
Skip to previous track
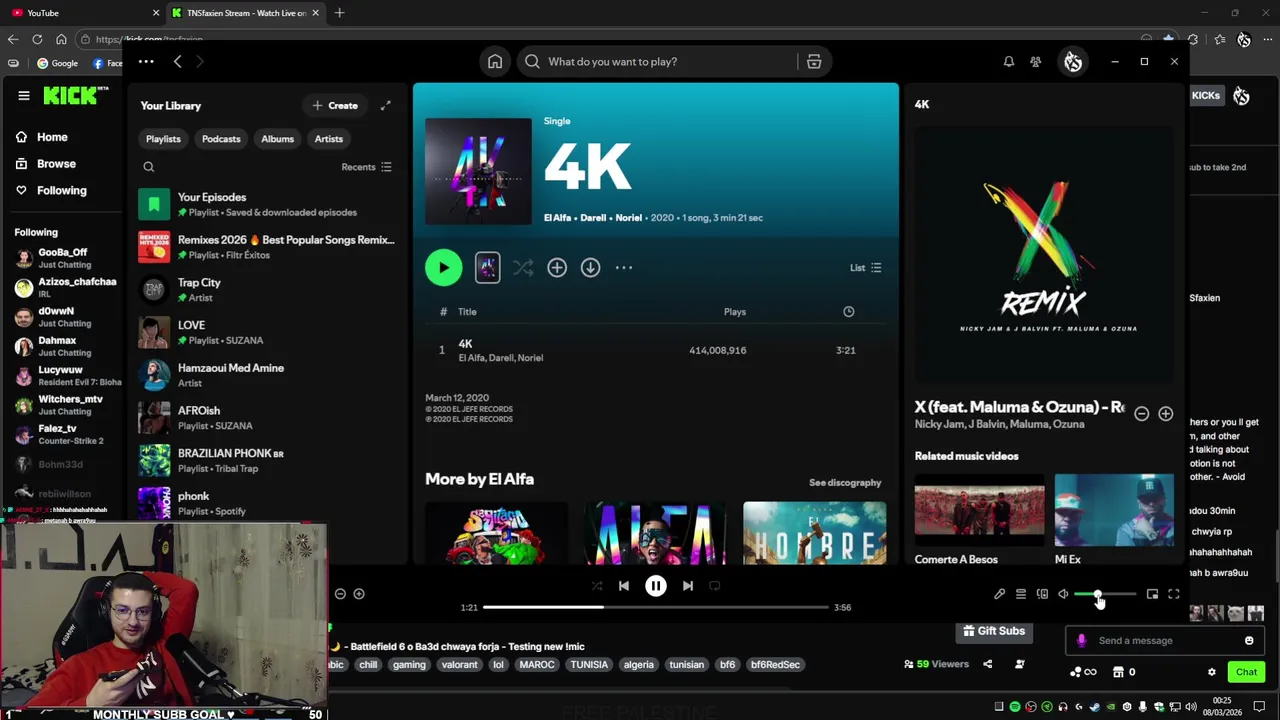[624, 586]
